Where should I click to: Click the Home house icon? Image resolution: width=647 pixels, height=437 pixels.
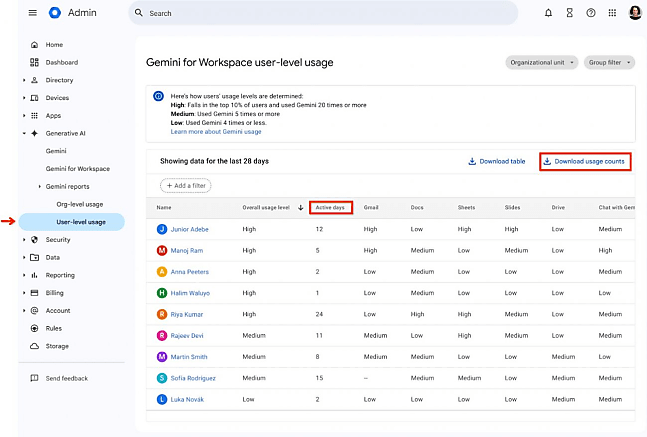[35, 45]
